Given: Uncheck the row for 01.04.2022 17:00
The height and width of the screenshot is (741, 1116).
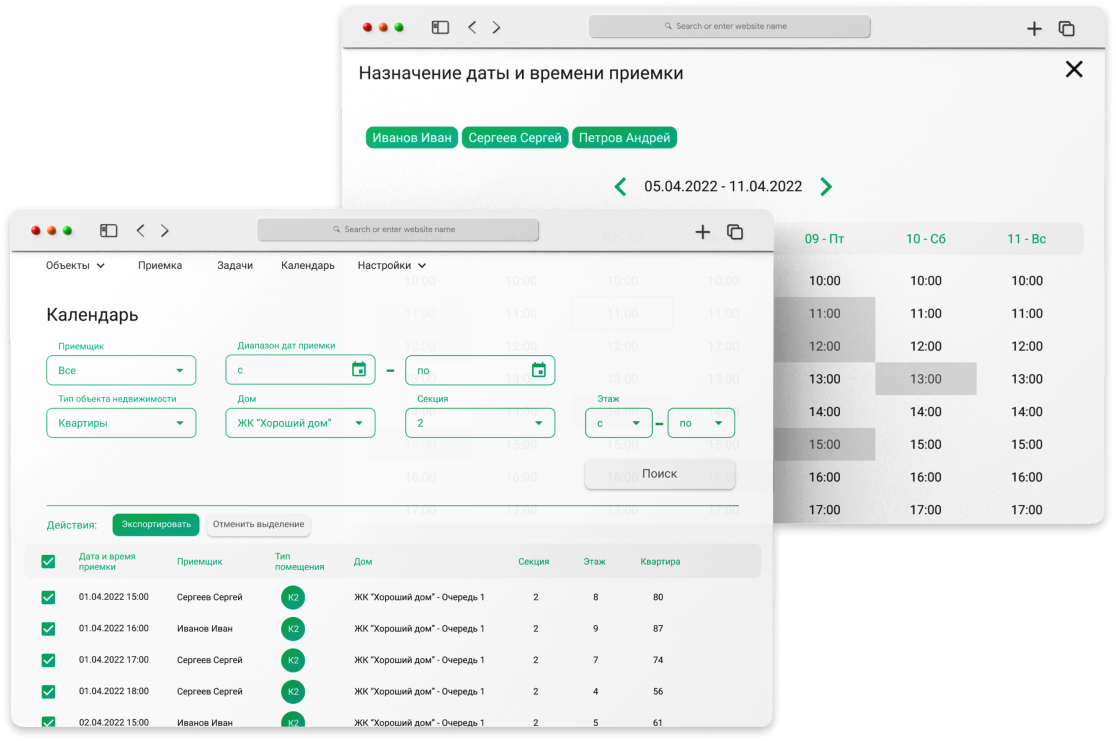Looking at the screenshot, I should 48,660.
